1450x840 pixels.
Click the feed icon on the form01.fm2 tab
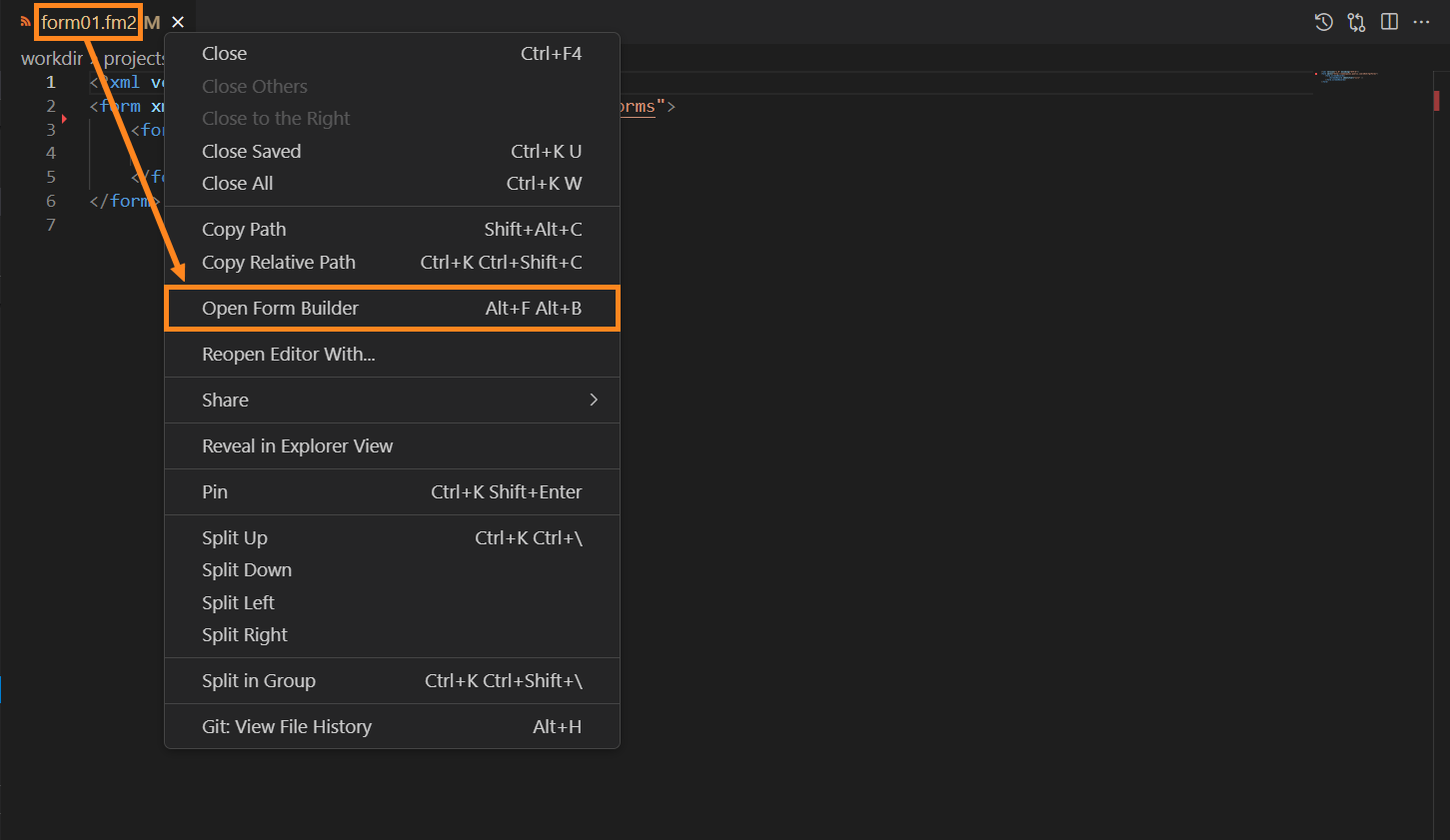coord(25,21)
